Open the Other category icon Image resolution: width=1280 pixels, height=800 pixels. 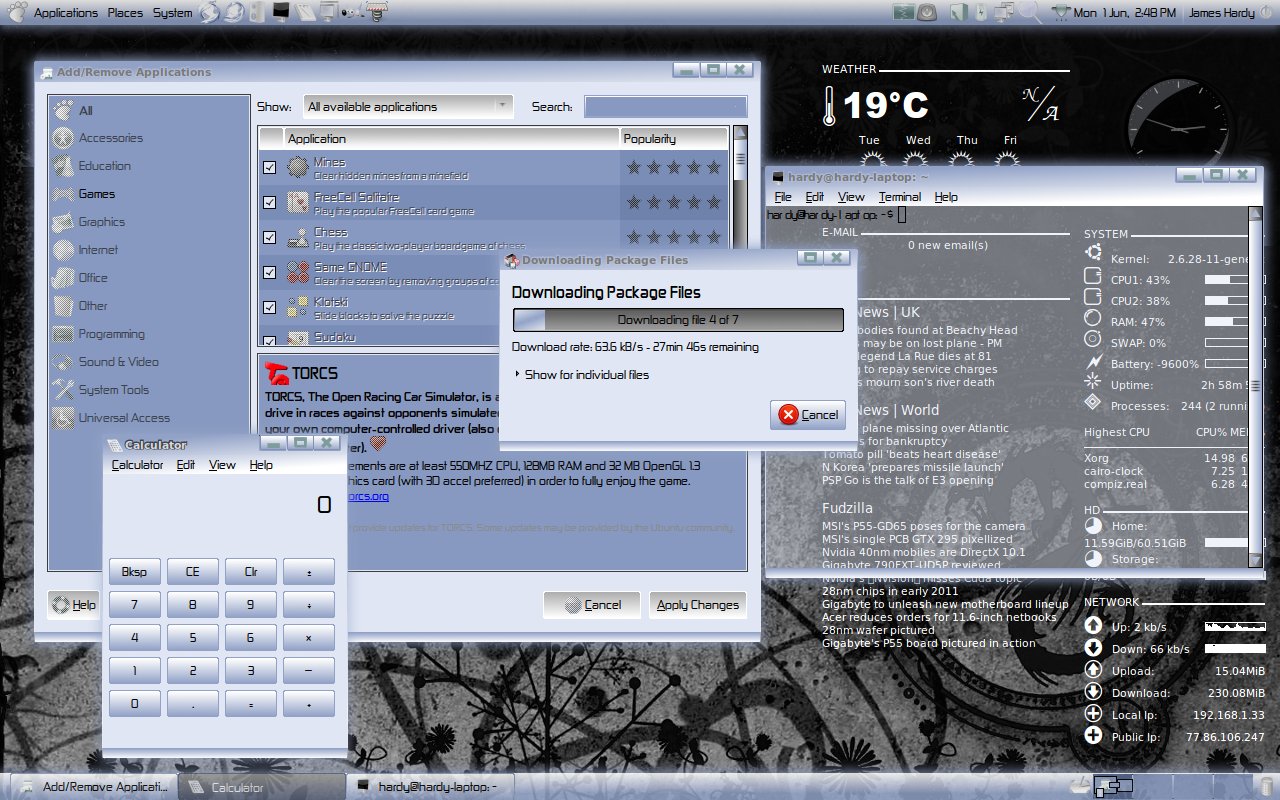click(x=62, y=306)
